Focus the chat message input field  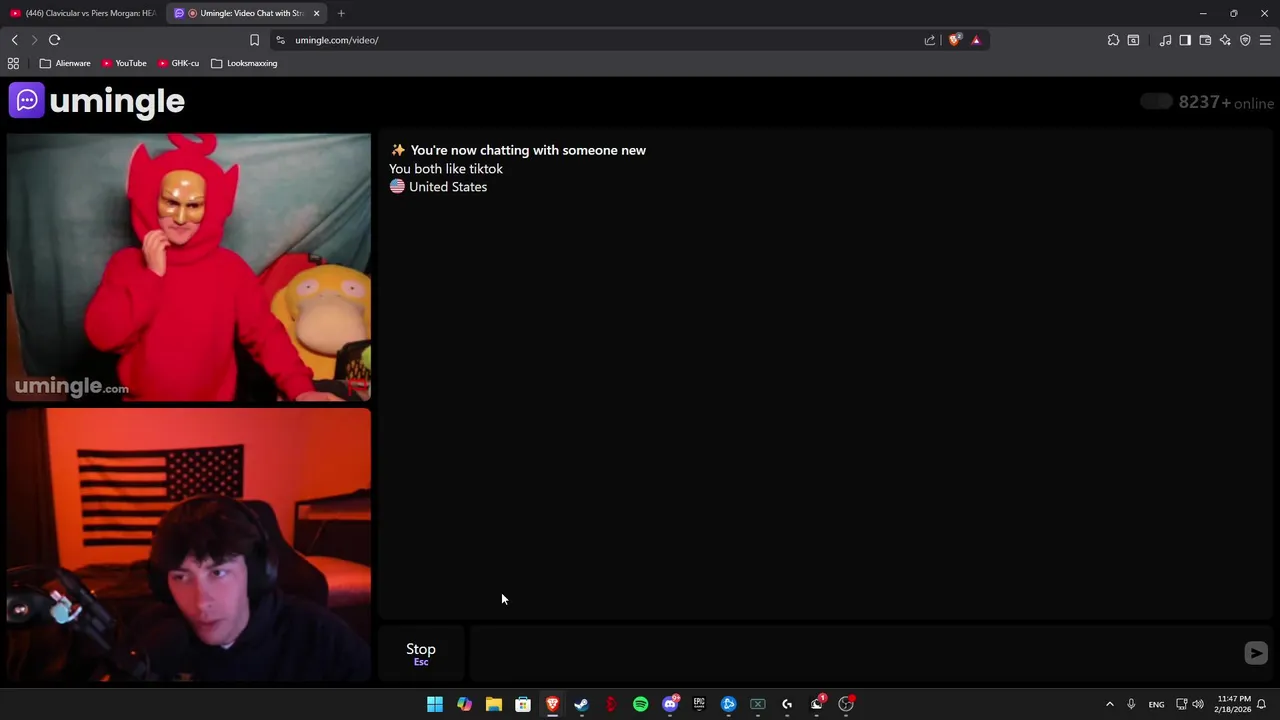tap(855, 653)
